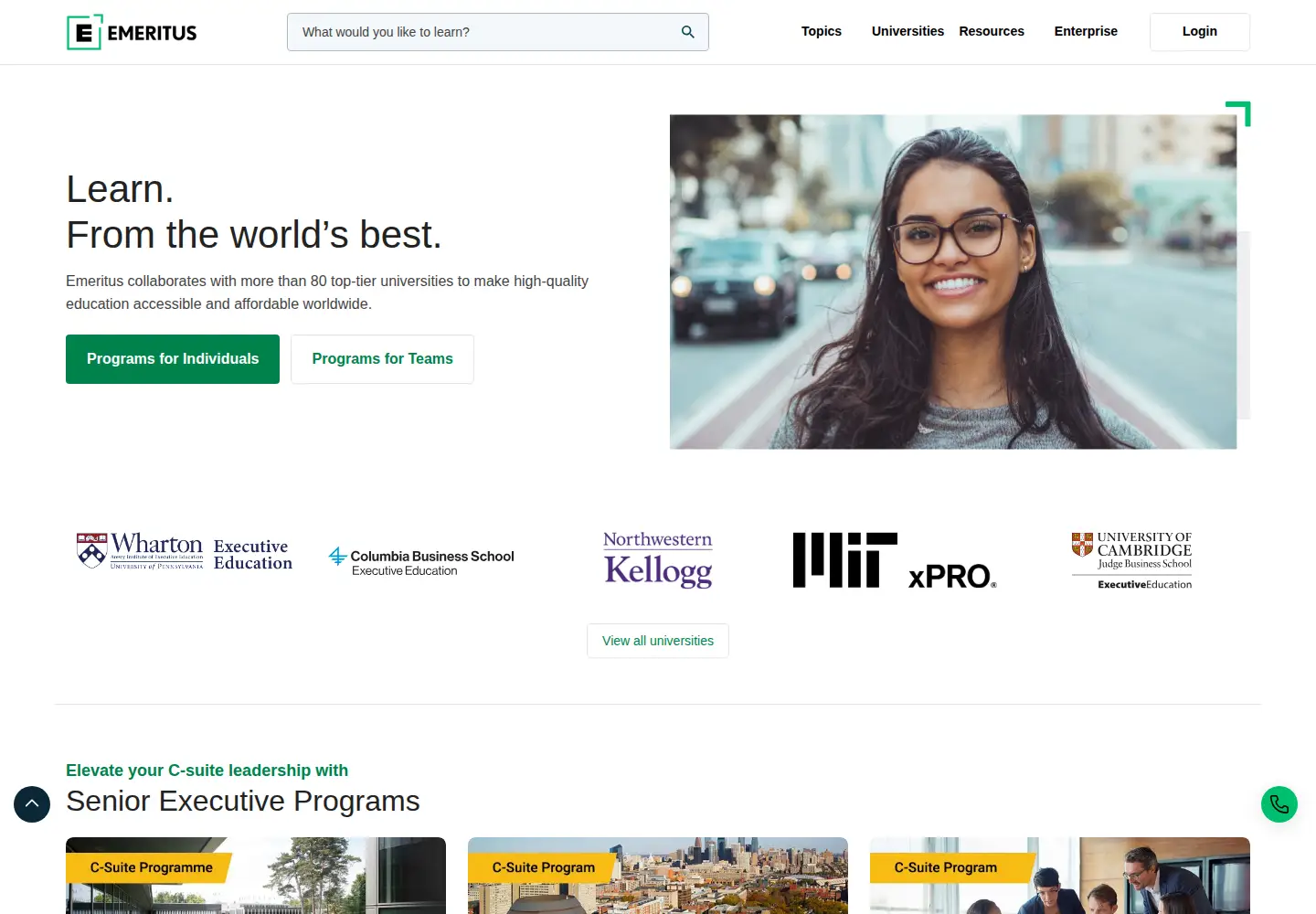Open the C-Suite Programme card with trees
Screen dimensions: 1316x914
click(x=256, y=876)
